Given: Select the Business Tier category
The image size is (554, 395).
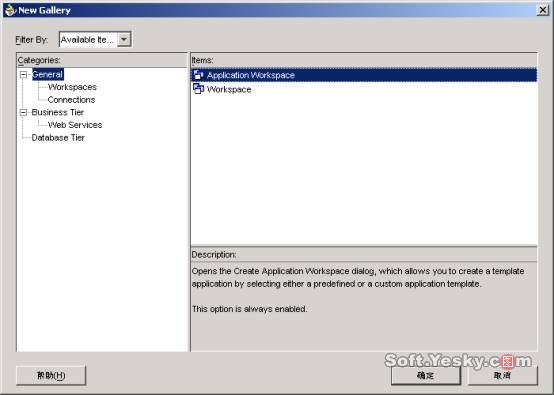Looking at the screenshot, I should [x=58, y=112].
